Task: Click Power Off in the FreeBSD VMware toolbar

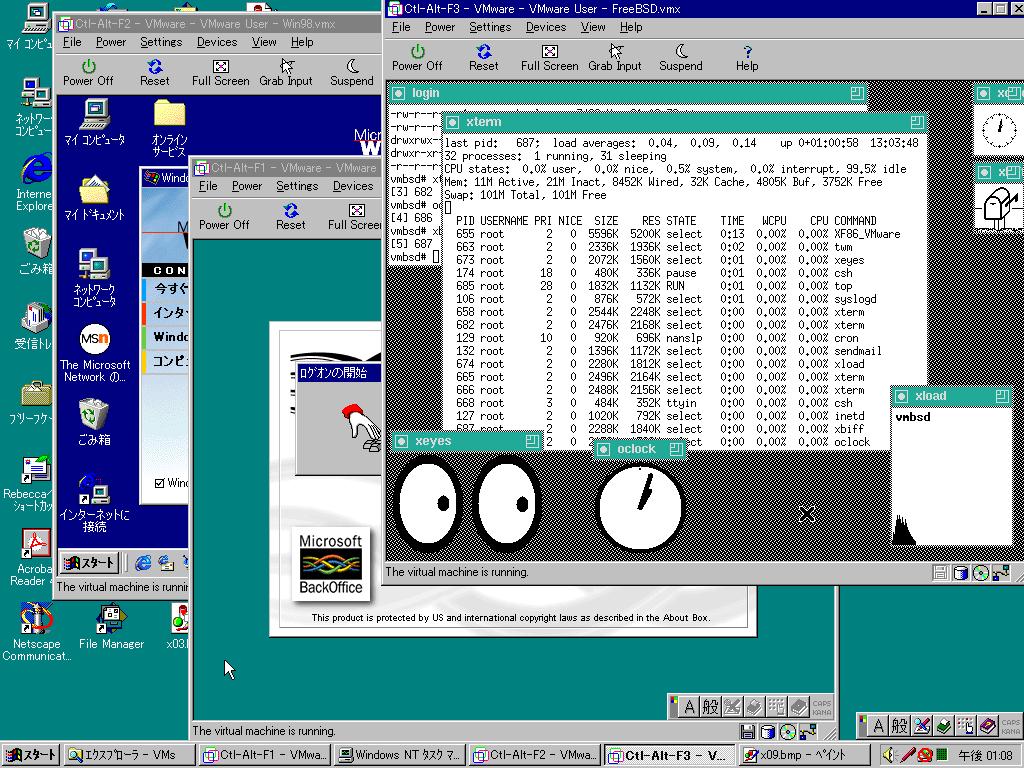Action: (x=417, y=57)
